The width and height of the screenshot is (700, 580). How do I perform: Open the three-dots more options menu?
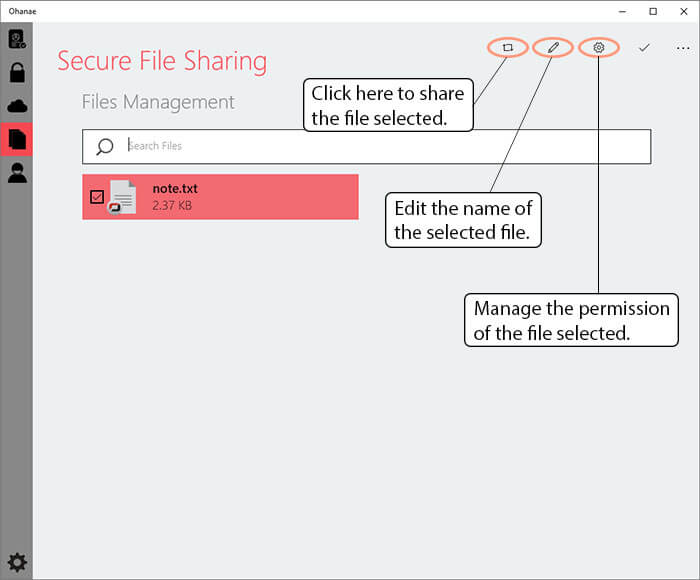[683, 48]
